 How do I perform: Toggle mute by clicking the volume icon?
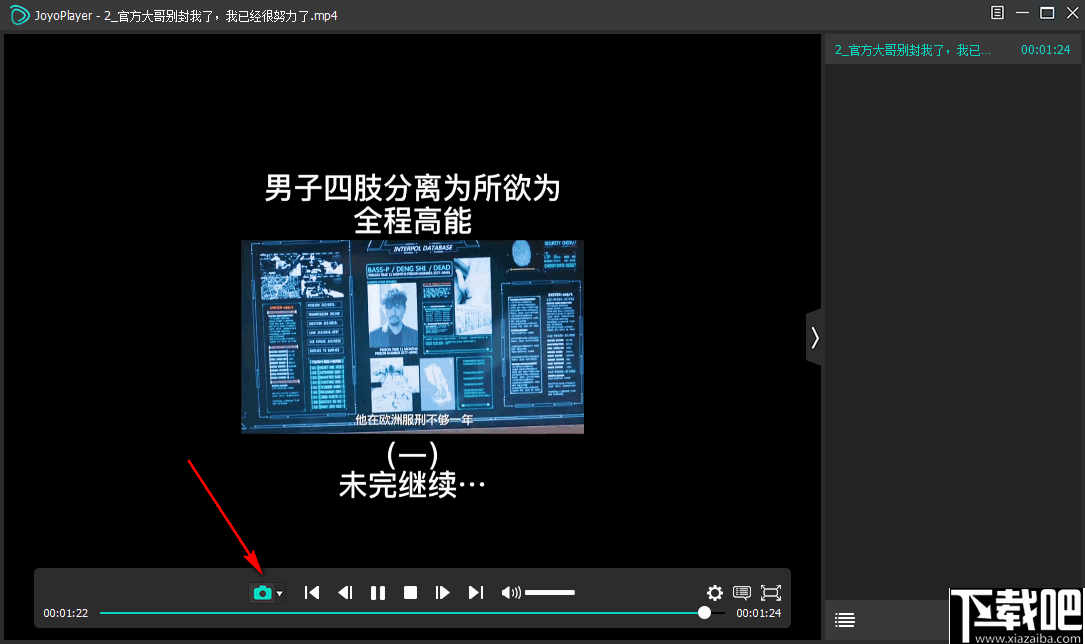coord(510,592)
